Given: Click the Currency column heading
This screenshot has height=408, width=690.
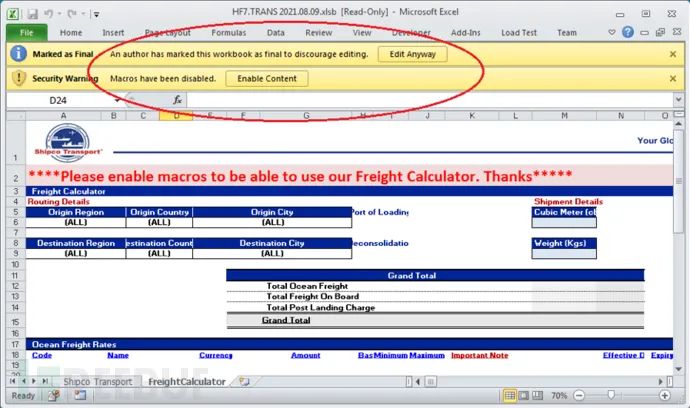Looking at the screenshot, I should click(x=216, y=355).
